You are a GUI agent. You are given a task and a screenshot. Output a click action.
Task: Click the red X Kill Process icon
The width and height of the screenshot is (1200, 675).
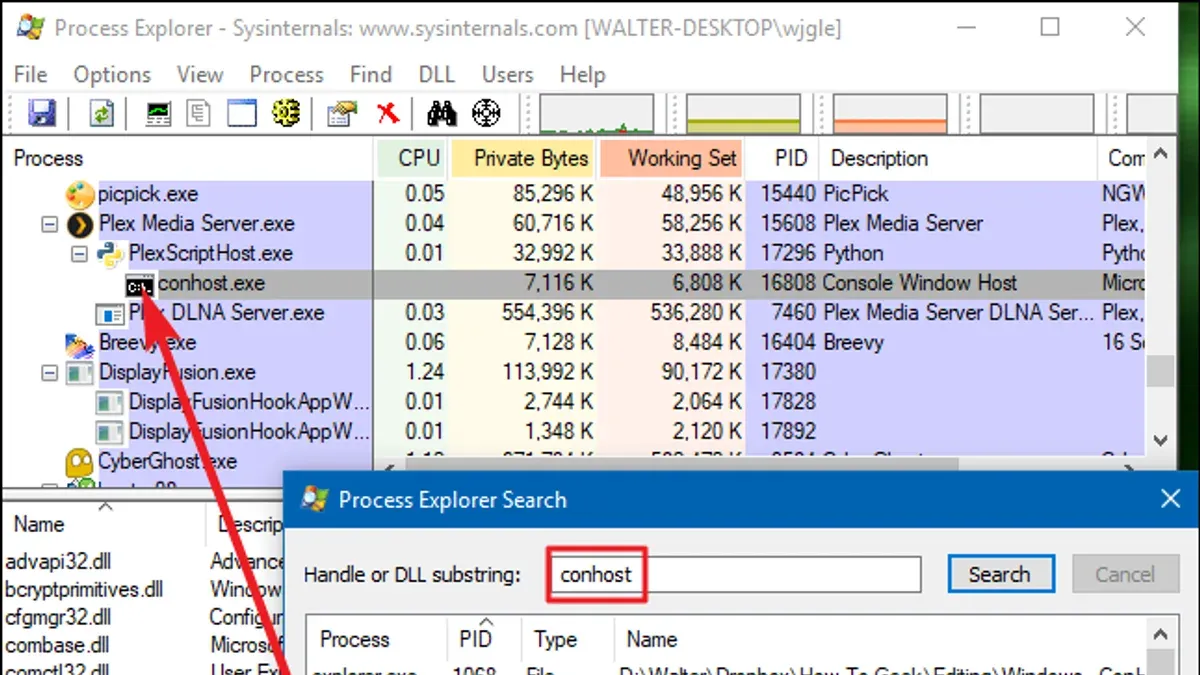click(388, 113)
